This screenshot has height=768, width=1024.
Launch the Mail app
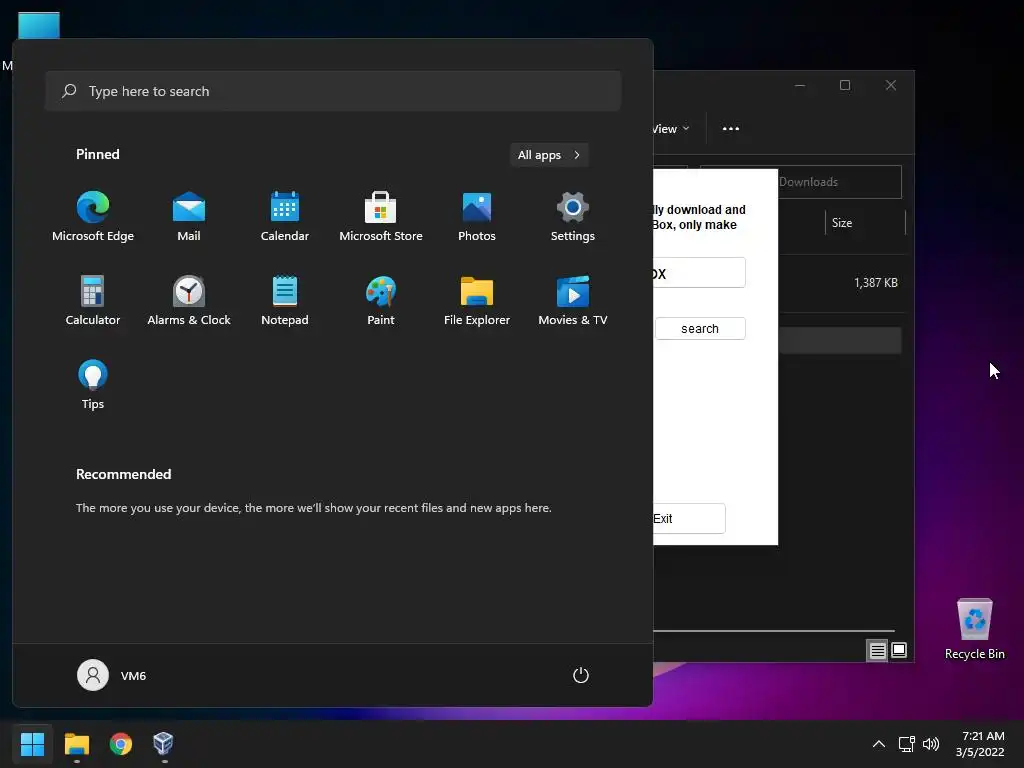coord(189,217)
